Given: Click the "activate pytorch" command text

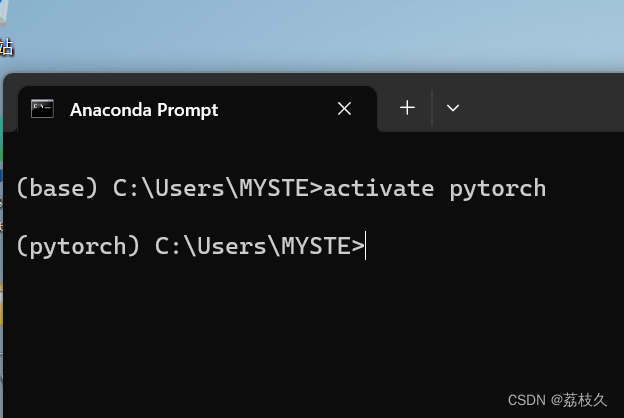Looking at the screenshot, I should point(434,188).
